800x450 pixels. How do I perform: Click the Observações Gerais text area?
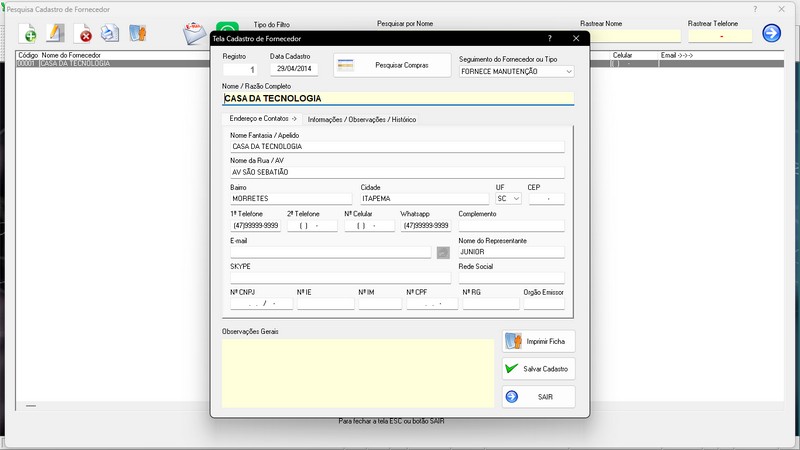pyautogui.click(x=358, y=373)
